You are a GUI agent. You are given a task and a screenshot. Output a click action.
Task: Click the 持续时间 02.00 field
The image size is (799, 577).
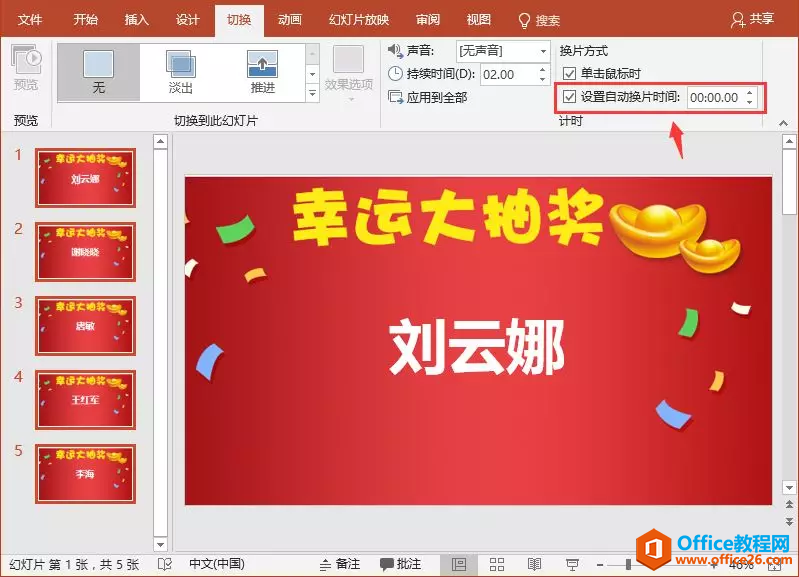[508, 74]
